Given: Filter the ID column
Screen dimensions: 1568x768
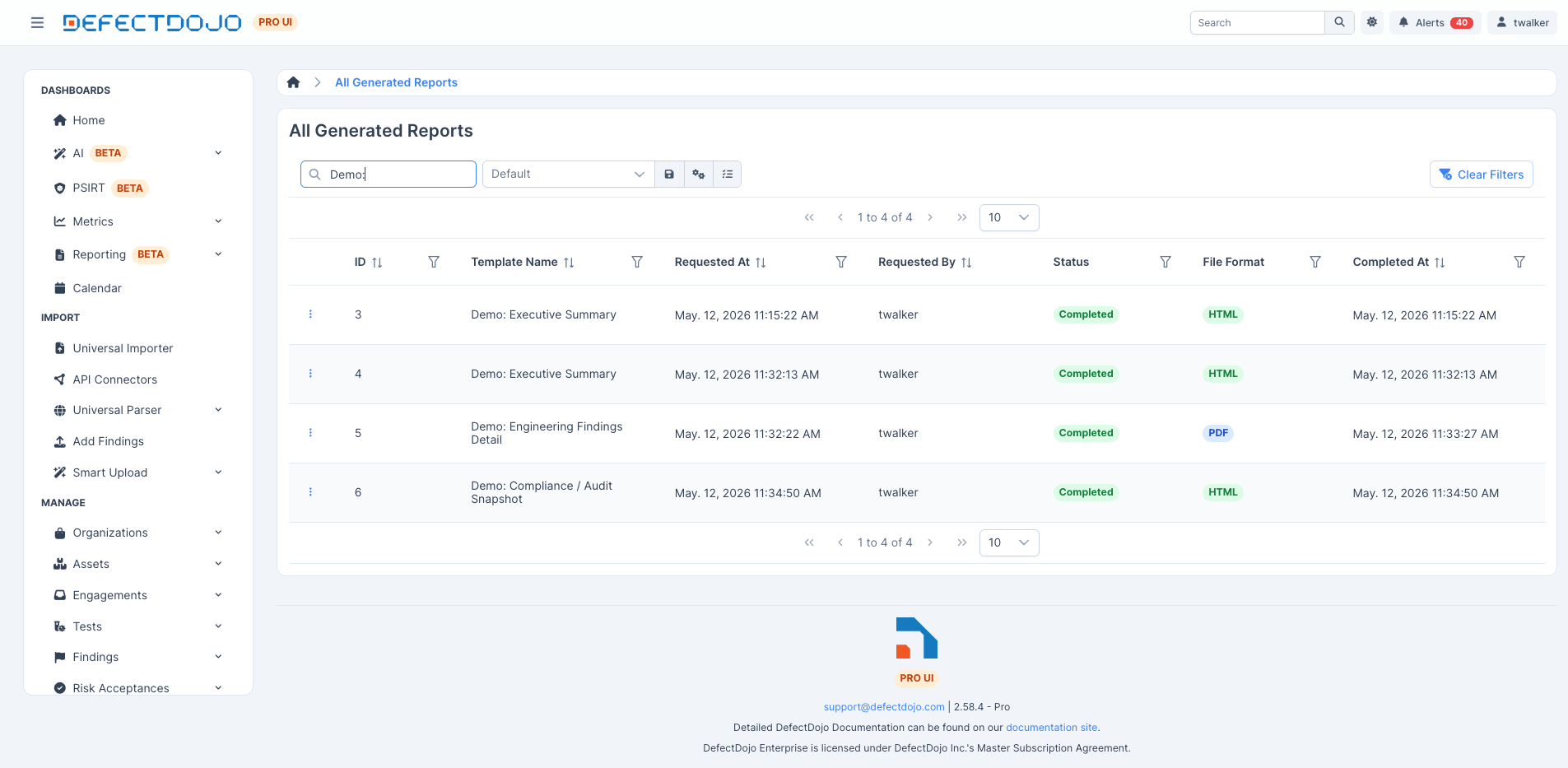Looking at the screenshot, I should 434,262.
